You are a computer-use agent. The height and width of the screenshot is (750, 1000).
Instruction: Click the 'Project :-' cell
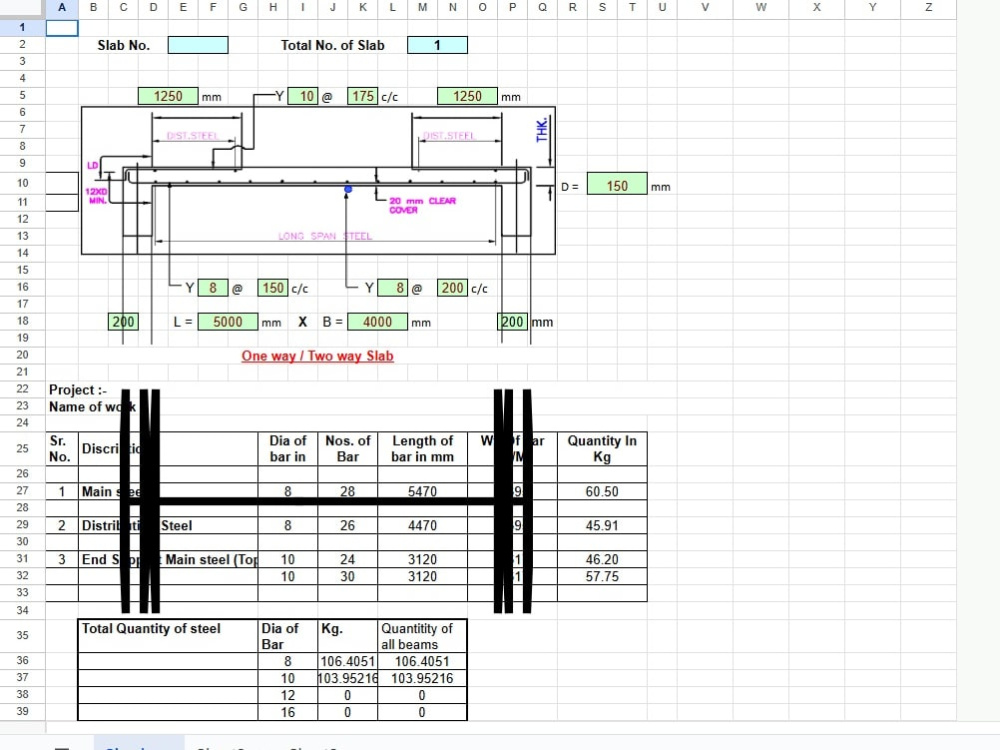point(78,390)
